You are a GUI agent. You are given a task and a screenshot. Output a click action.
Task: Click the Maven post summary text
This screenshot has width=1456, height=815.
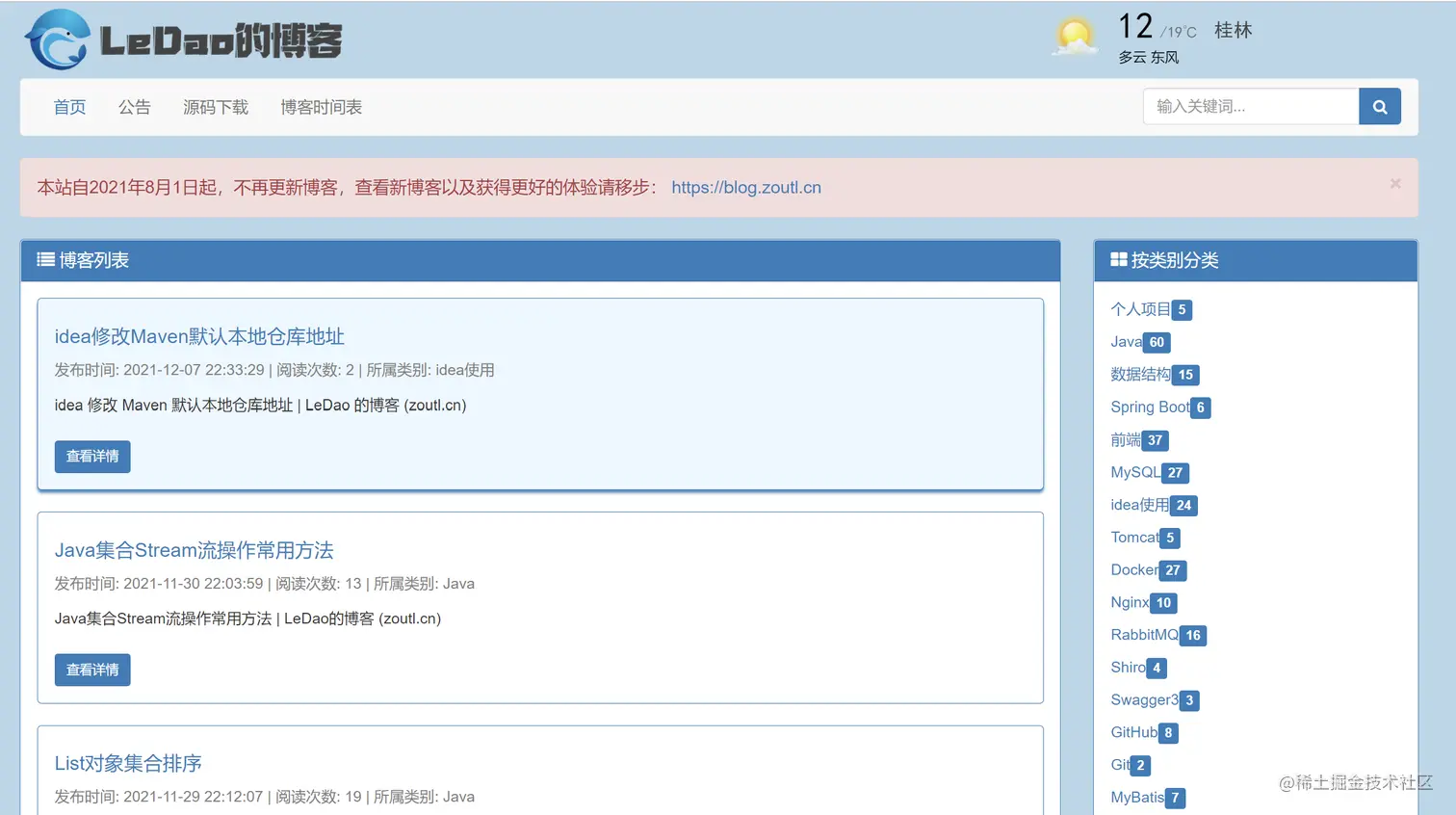260,406
